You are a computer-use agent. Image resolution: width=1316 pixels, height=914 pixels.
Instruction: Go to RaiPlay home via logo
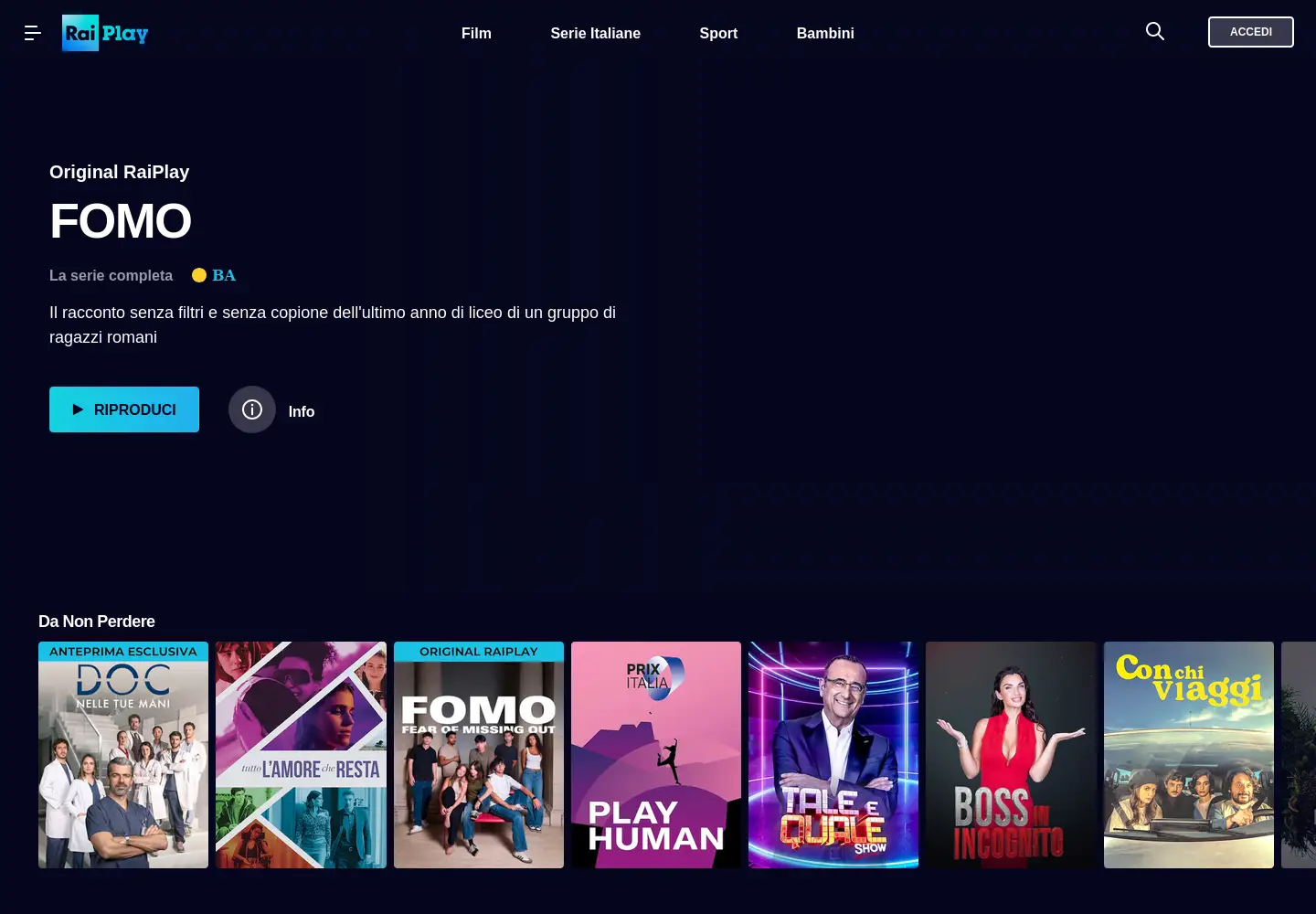(105, 33)
